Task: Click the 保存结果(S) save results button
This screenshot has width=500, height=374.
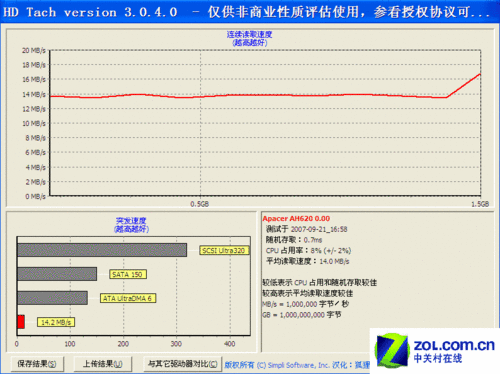Action: pos(37,364)
